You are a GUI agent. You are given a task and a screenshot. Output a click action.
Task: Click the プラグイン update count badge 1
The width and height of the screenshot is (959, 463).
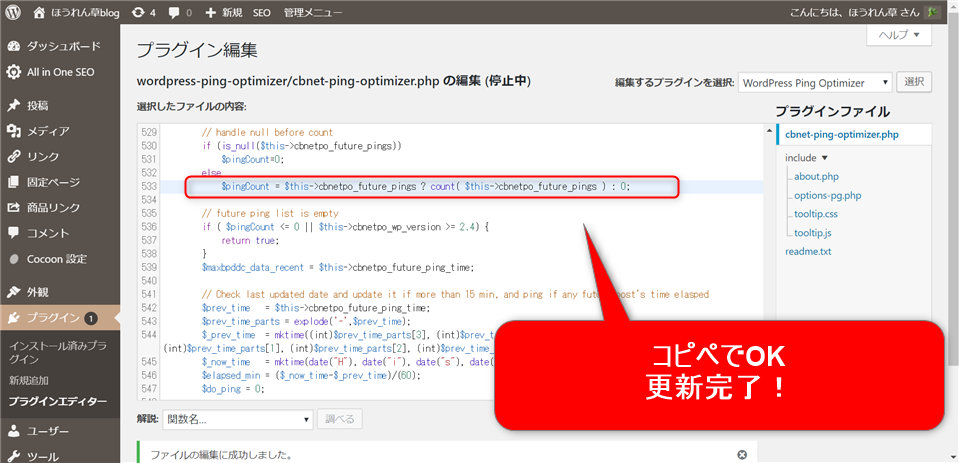pos(91,318)
